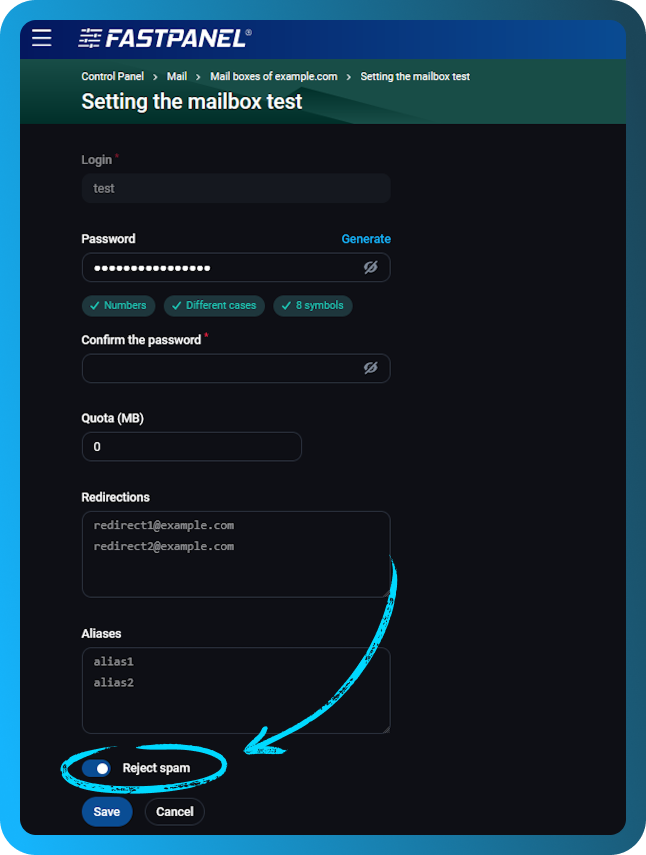This screenshot has width=646, height=855.
Task: Toggle visibility for Confirm the password
Action: coord(371,368)
